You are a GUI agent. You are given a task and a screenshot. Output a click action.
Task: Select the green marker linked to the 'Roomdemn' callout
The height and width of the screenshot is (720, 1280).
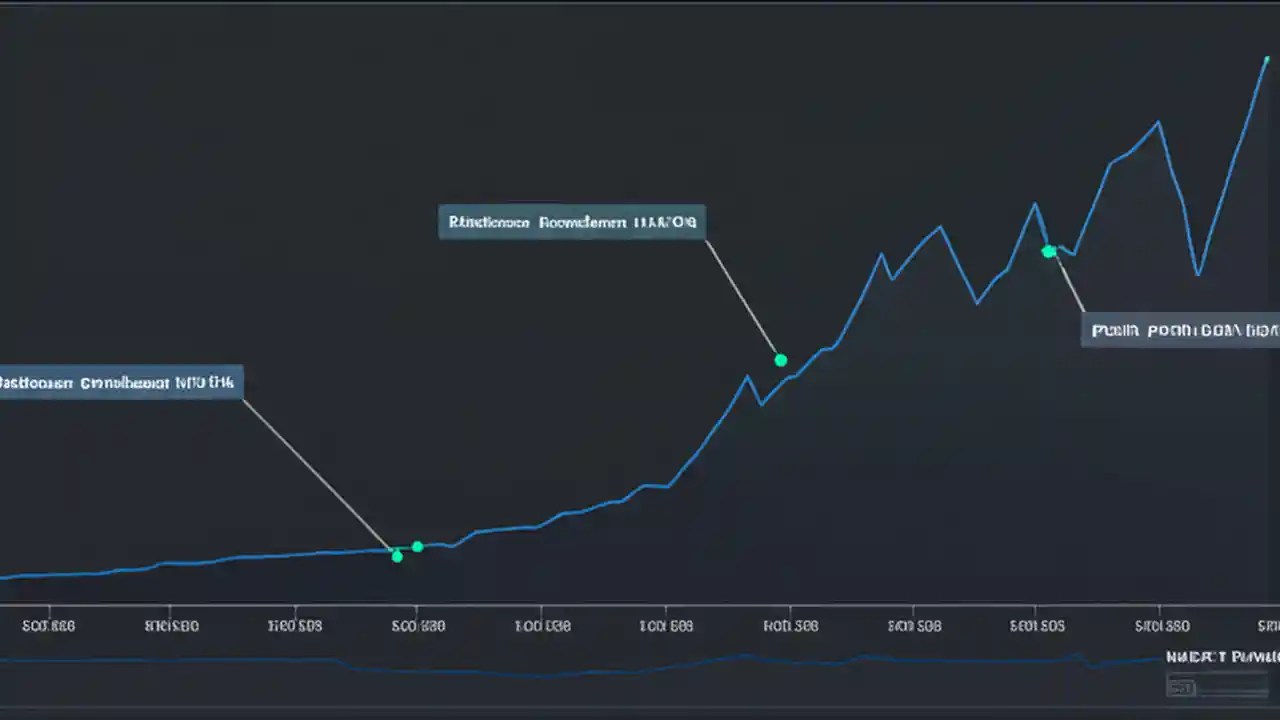pos(781,360)
